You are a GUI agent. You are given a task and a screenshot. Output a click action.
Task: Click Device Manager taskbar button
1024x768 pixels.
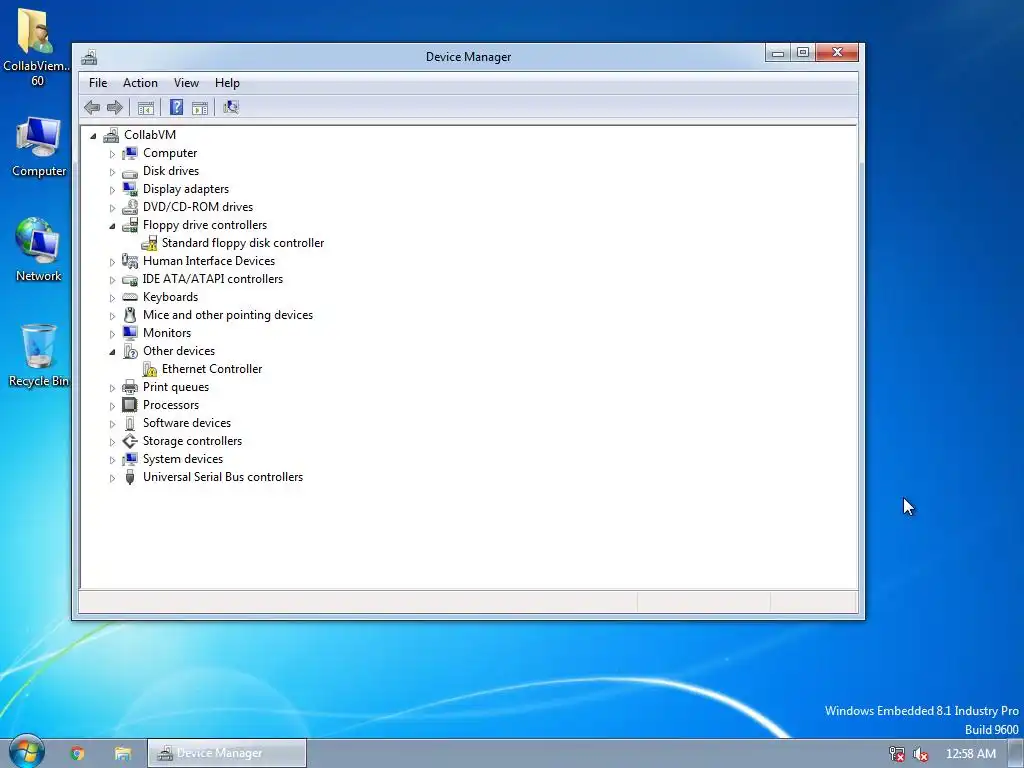pos(227,753)
